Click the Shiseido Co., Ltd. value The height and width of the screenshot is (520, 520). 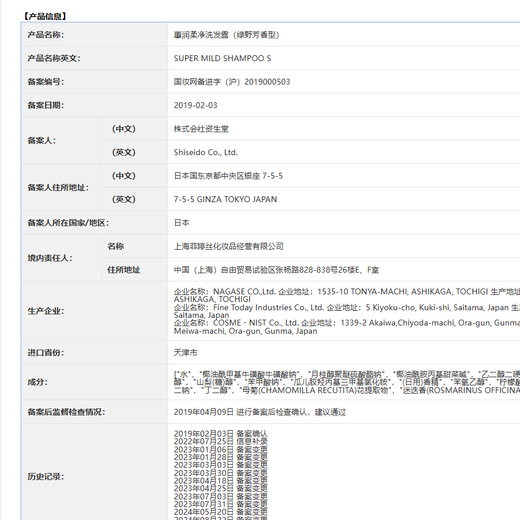pyautogui.click(x=206, y=152)
